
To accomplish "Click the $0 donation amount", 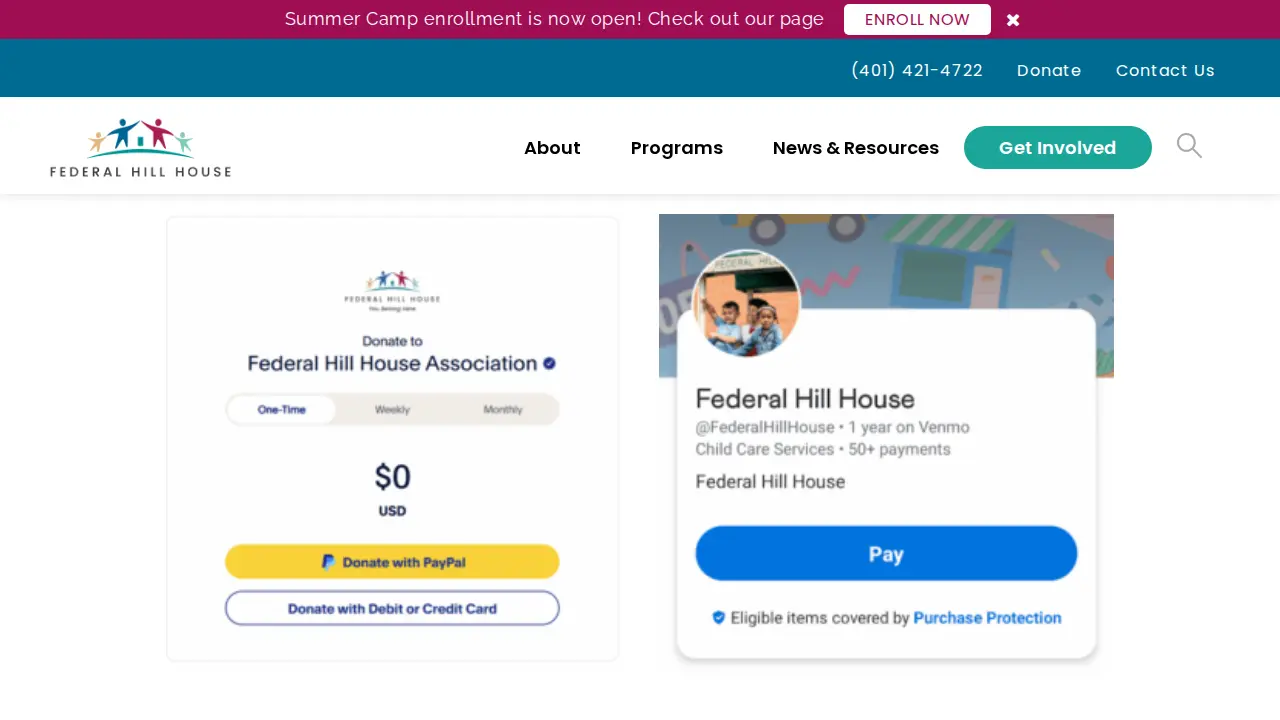I will 393,477.
